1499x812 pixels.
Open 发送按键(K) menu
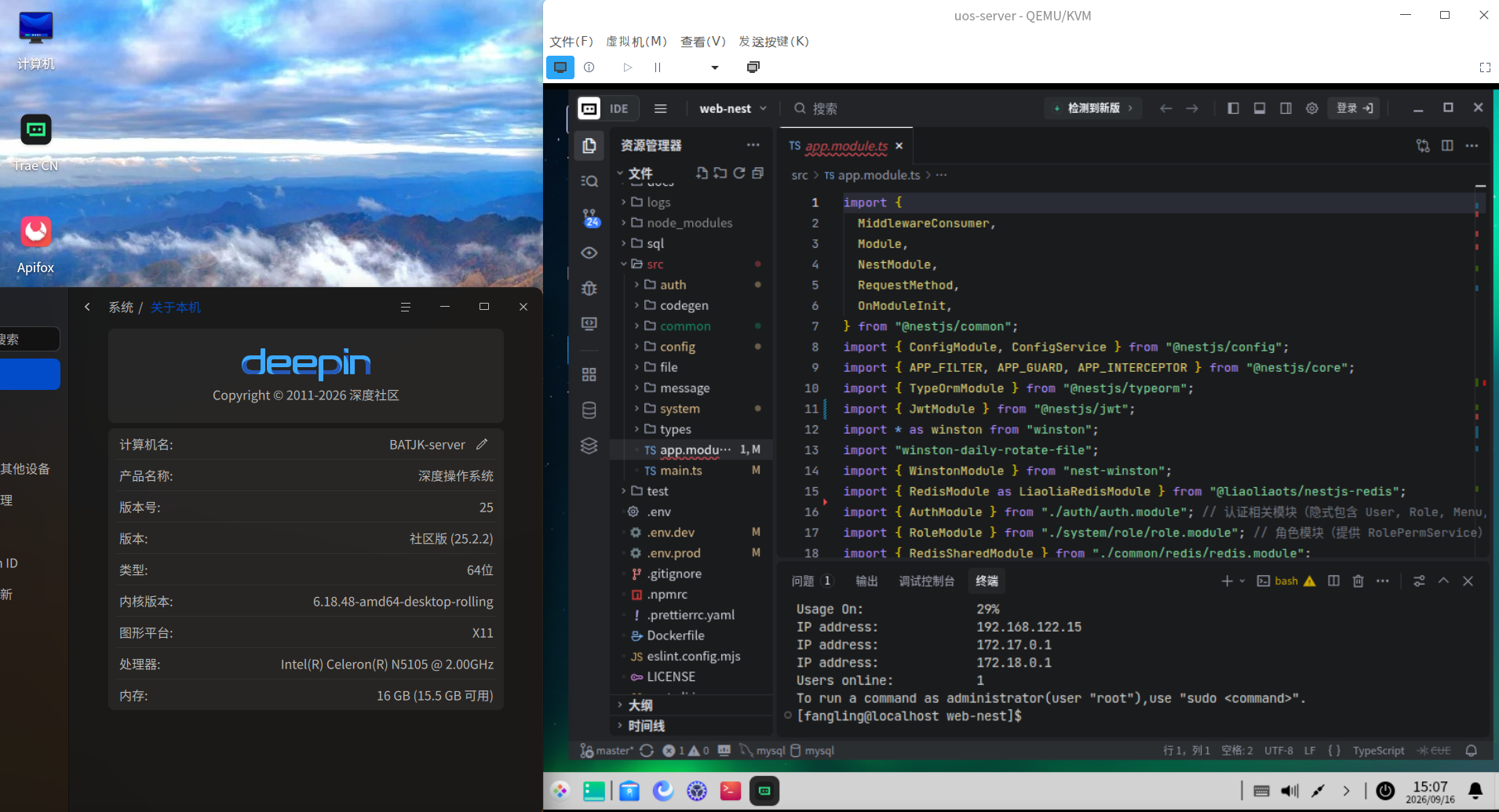774,42
